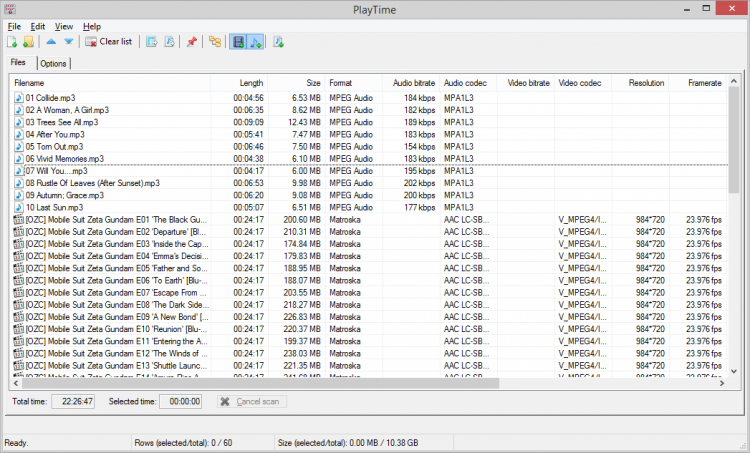The height and width of the screenshot is (453, 750).
Task: Sort by the Audio codec column header
Action: pos(469,83)
